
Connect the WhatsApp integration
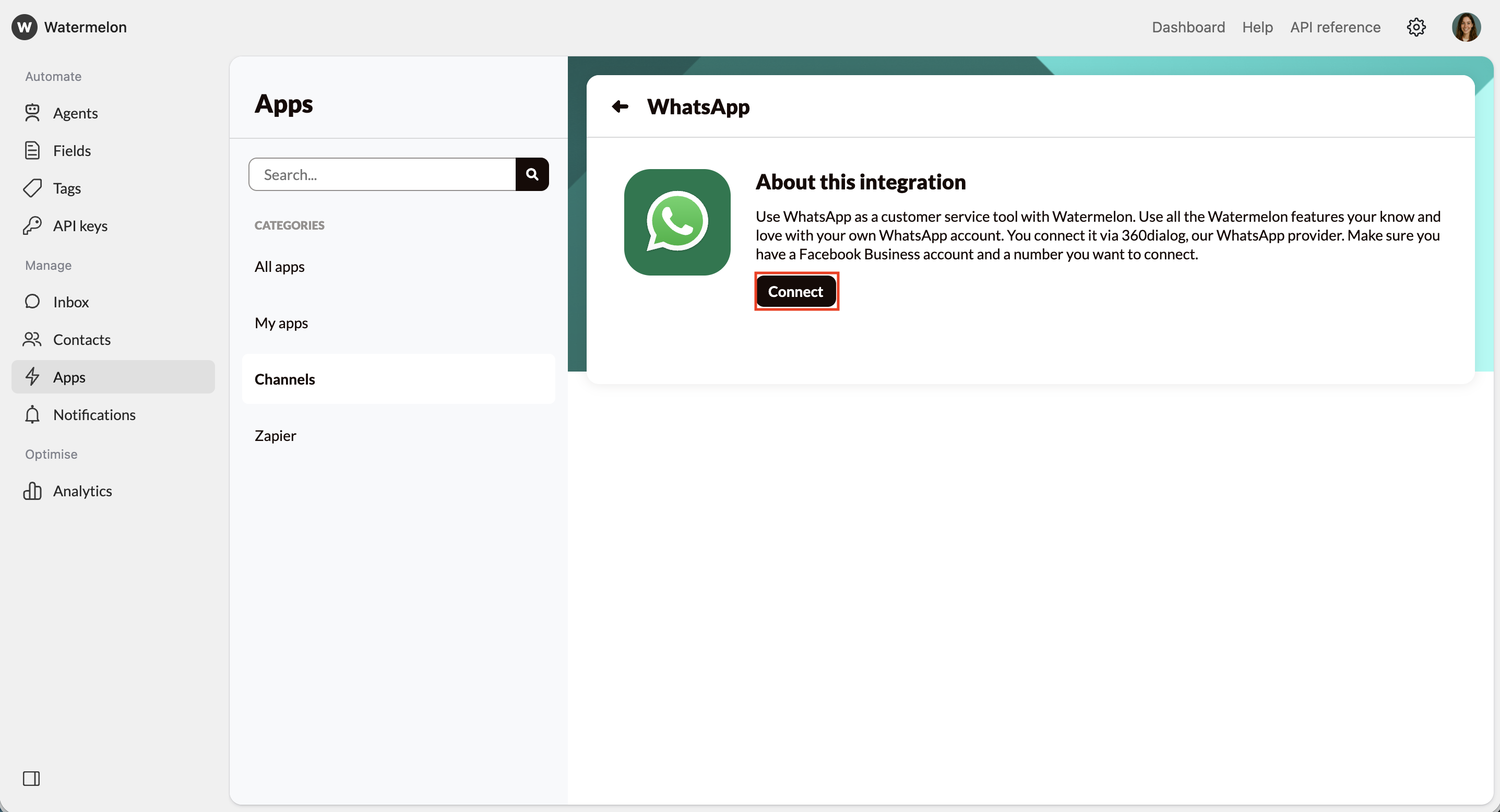click(796, 291)
